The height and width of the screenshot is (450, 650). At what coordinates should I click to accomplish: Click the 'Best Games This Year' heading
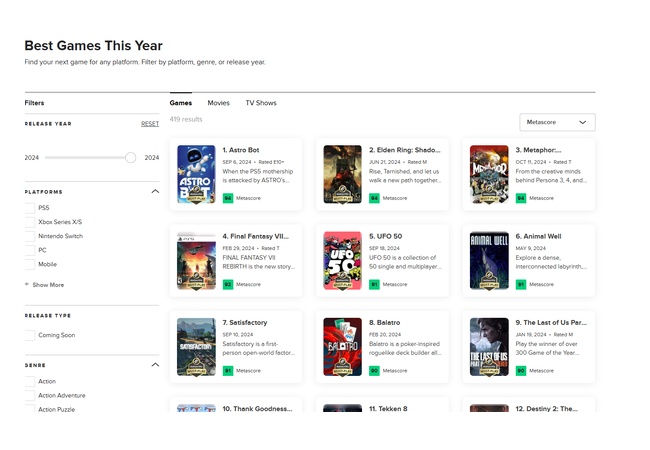93,46
